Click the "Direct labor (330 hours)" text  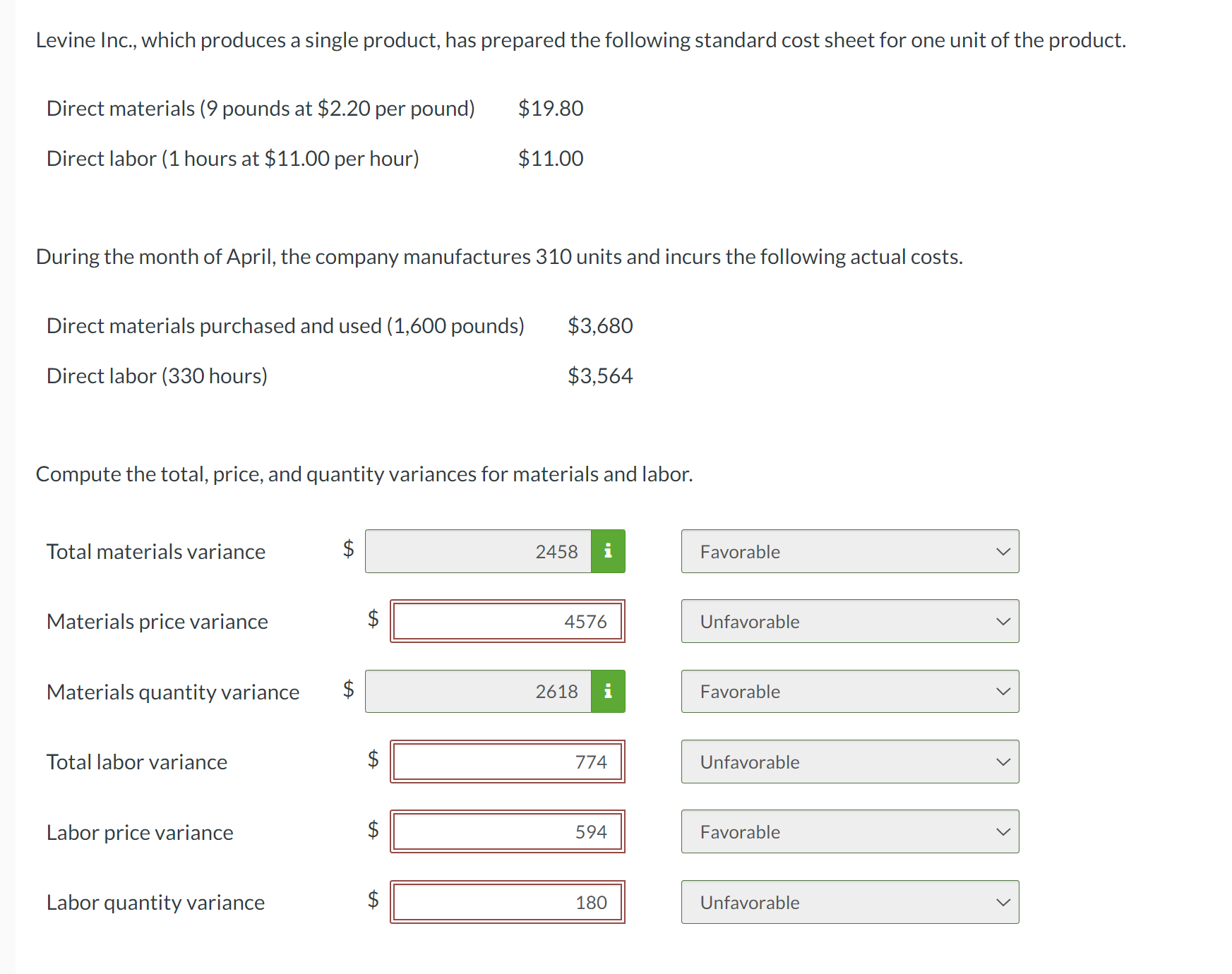[x=157, y=375]
